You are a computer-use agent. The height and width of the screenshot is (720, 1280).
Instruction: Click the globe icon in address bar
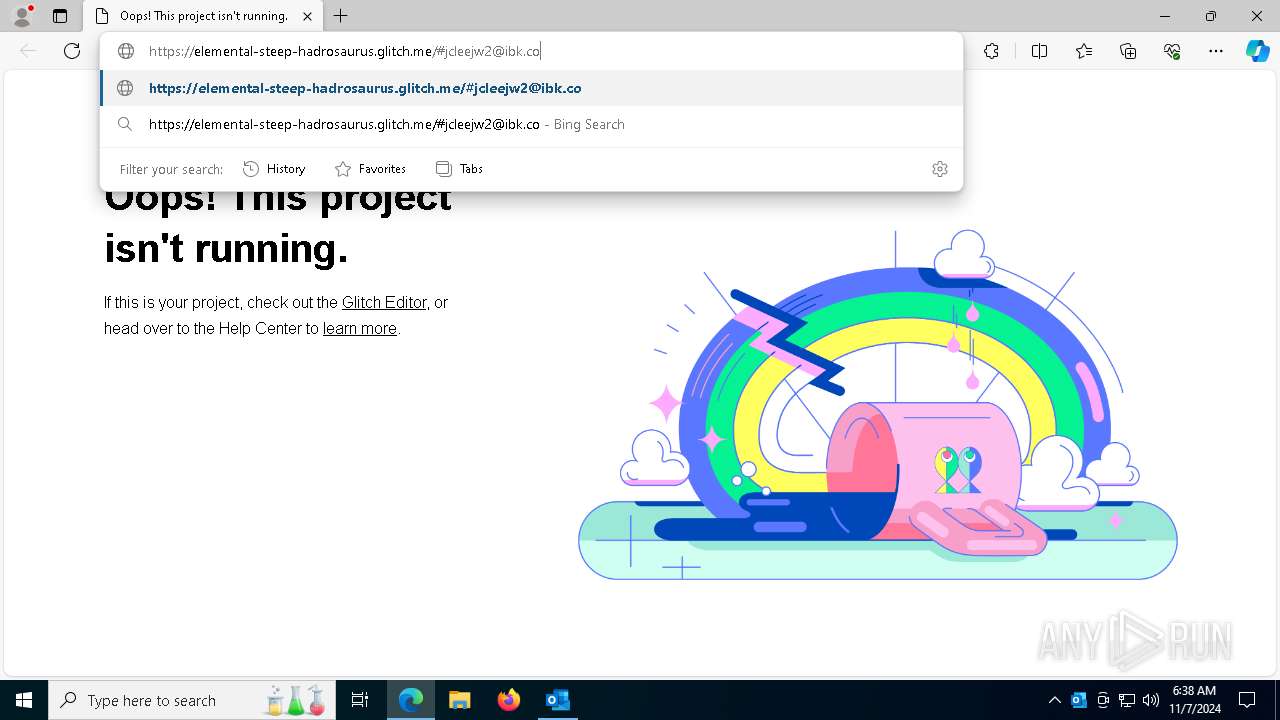coord(125,51)
